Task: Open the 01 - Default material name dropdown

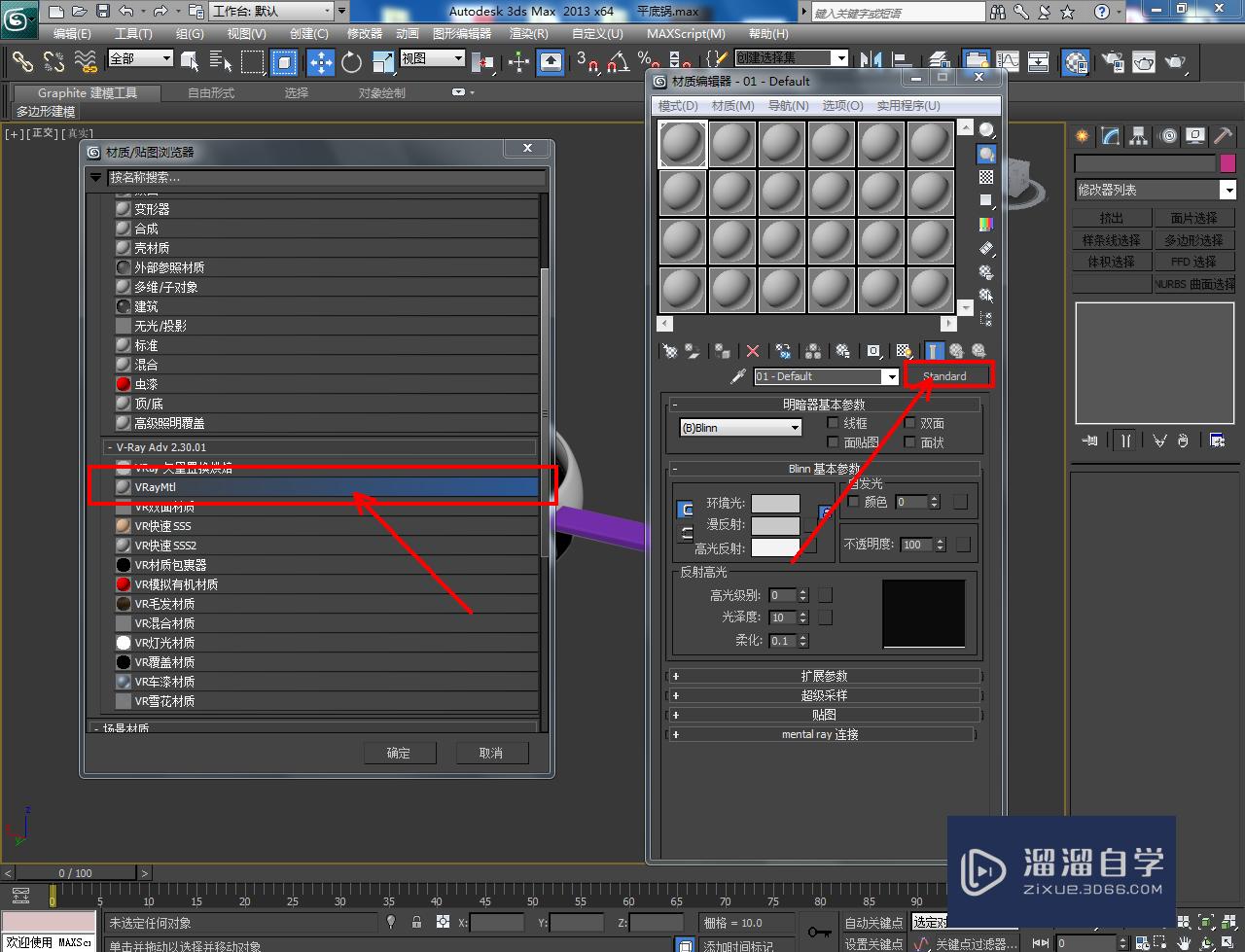Action: [x=826, y=376]
